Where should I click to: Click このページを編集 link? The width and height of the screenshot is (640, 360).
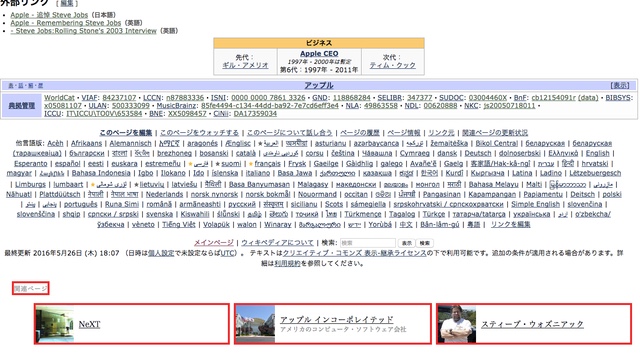(126, 133)
